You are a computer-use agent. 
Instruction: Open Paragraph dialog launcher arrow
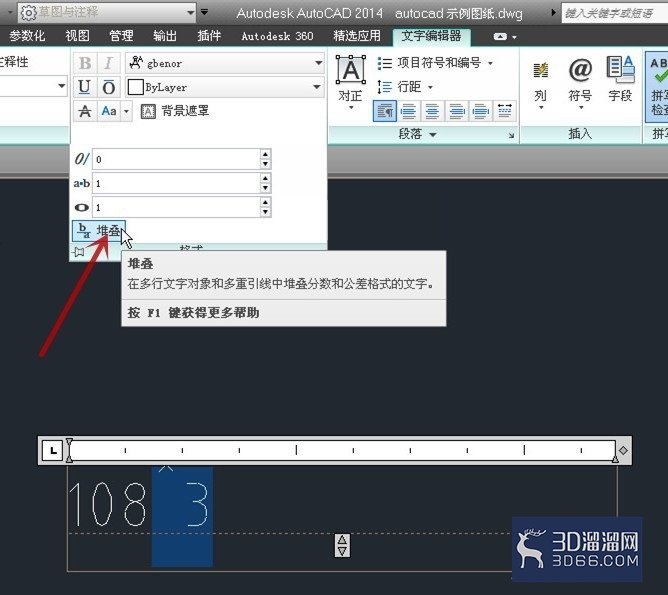click(x=511, y=135)
